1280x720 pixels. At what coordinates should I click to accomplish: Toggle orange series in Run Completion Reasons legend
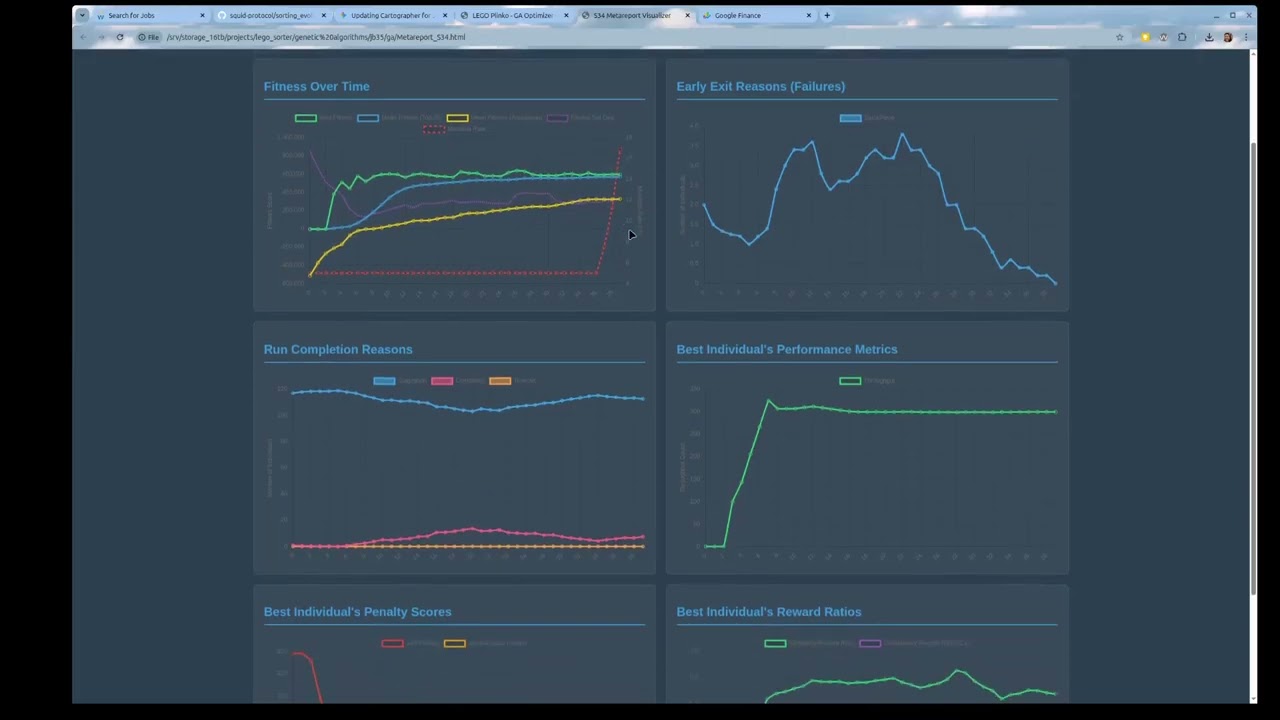pos(500,381)
